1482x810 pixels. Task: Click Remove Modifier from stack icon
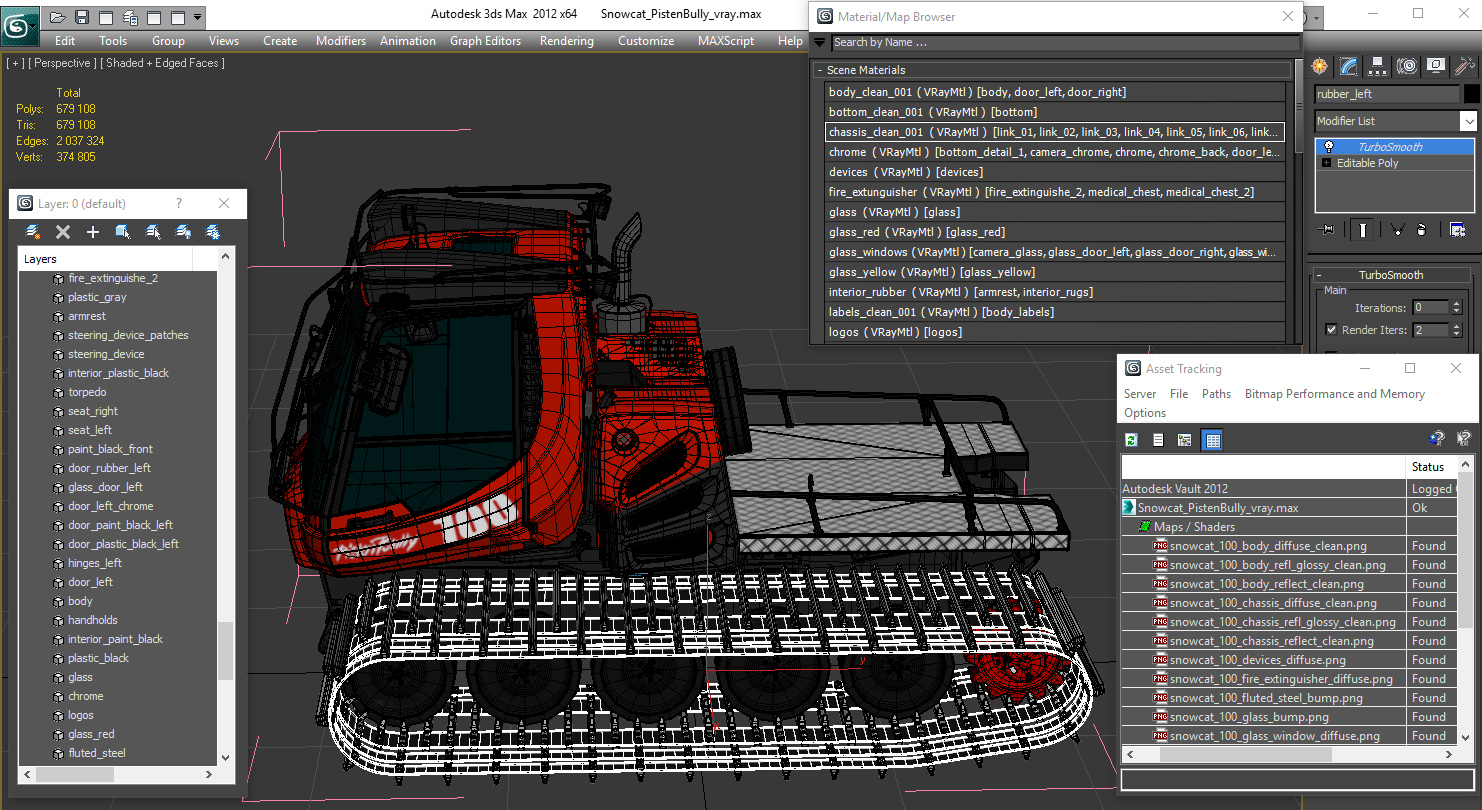click(x=1422, y=230)
